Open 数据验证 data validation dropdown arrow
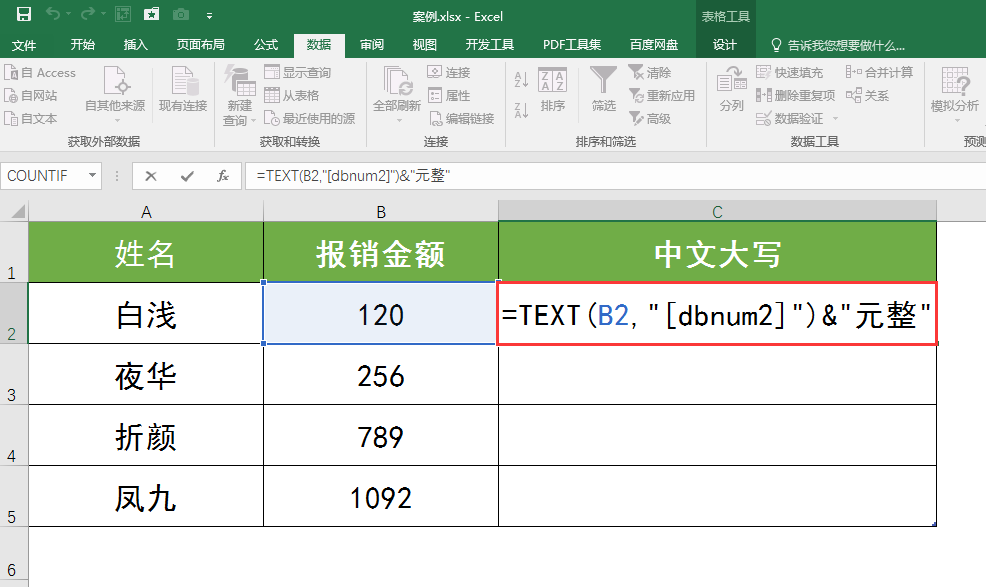Viewport: 986px width, 587px height. 835,118
